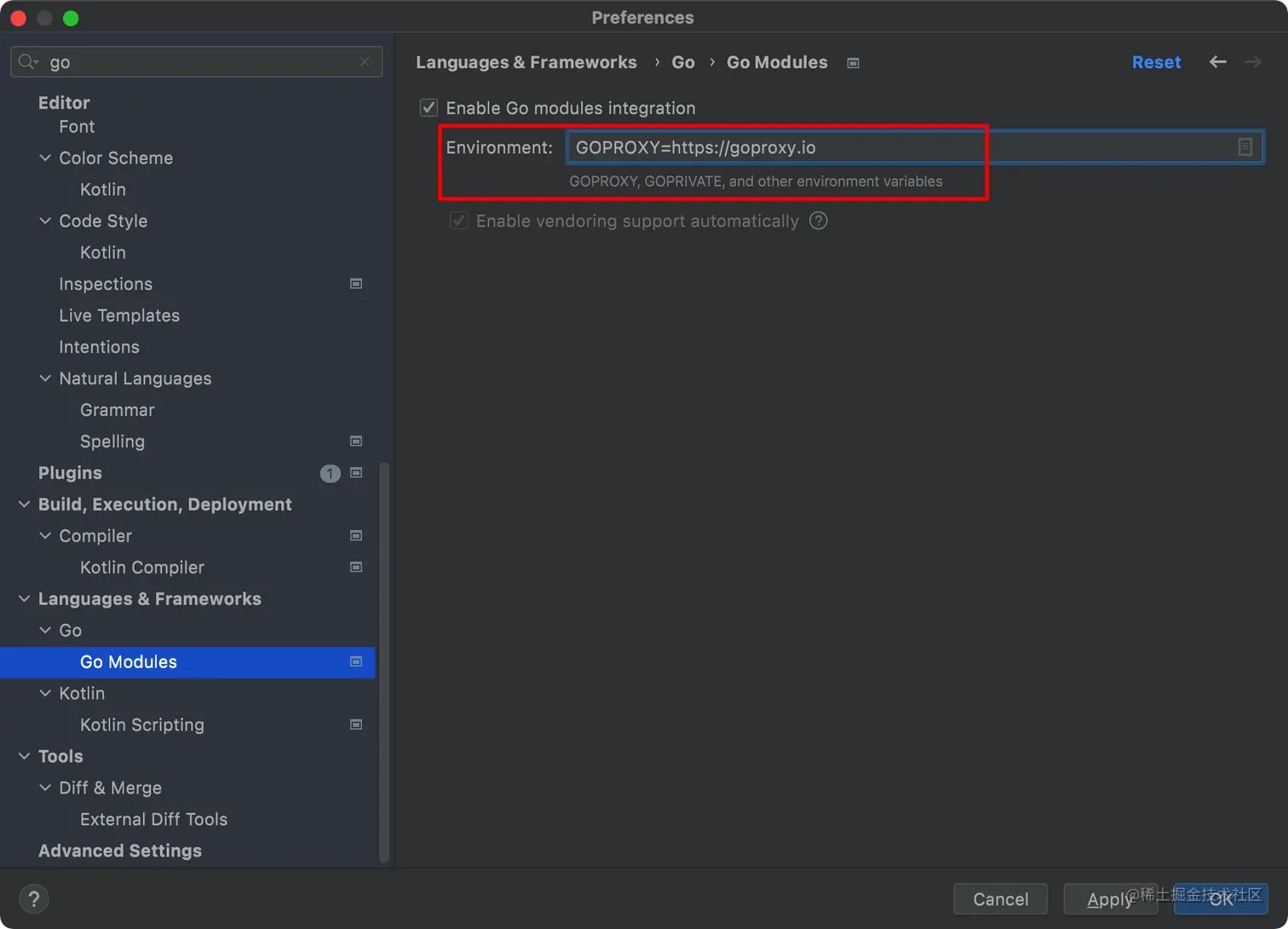Select Grammar under Natural Languages
The width and height of the screenshot is (1288, 929).
(118, 410)
